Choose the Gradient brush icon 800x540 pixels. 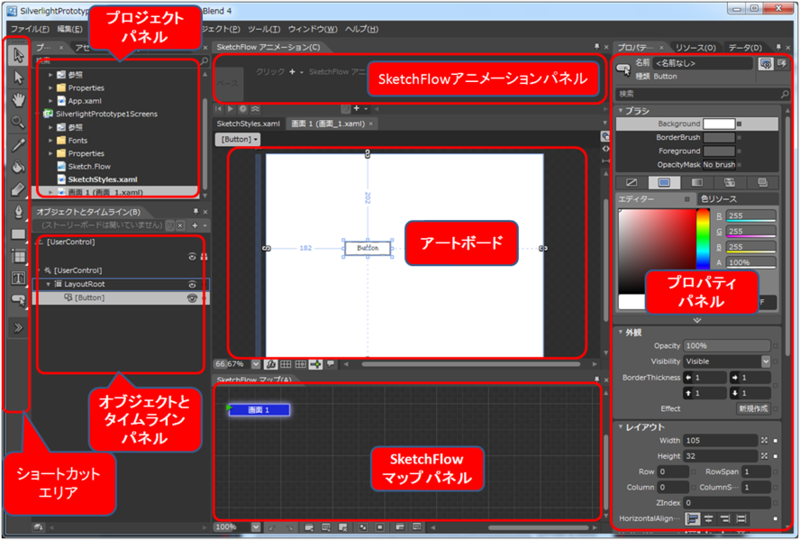pos(696,183)
